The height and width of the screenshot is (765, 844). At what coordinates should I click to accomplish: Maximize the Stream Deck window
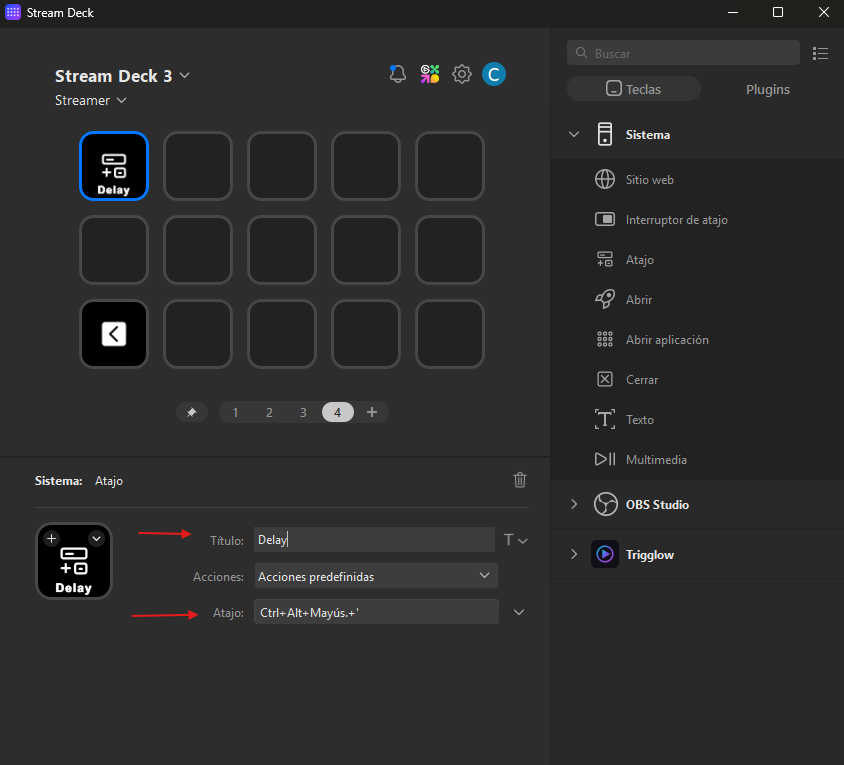(x=778, y=12)
